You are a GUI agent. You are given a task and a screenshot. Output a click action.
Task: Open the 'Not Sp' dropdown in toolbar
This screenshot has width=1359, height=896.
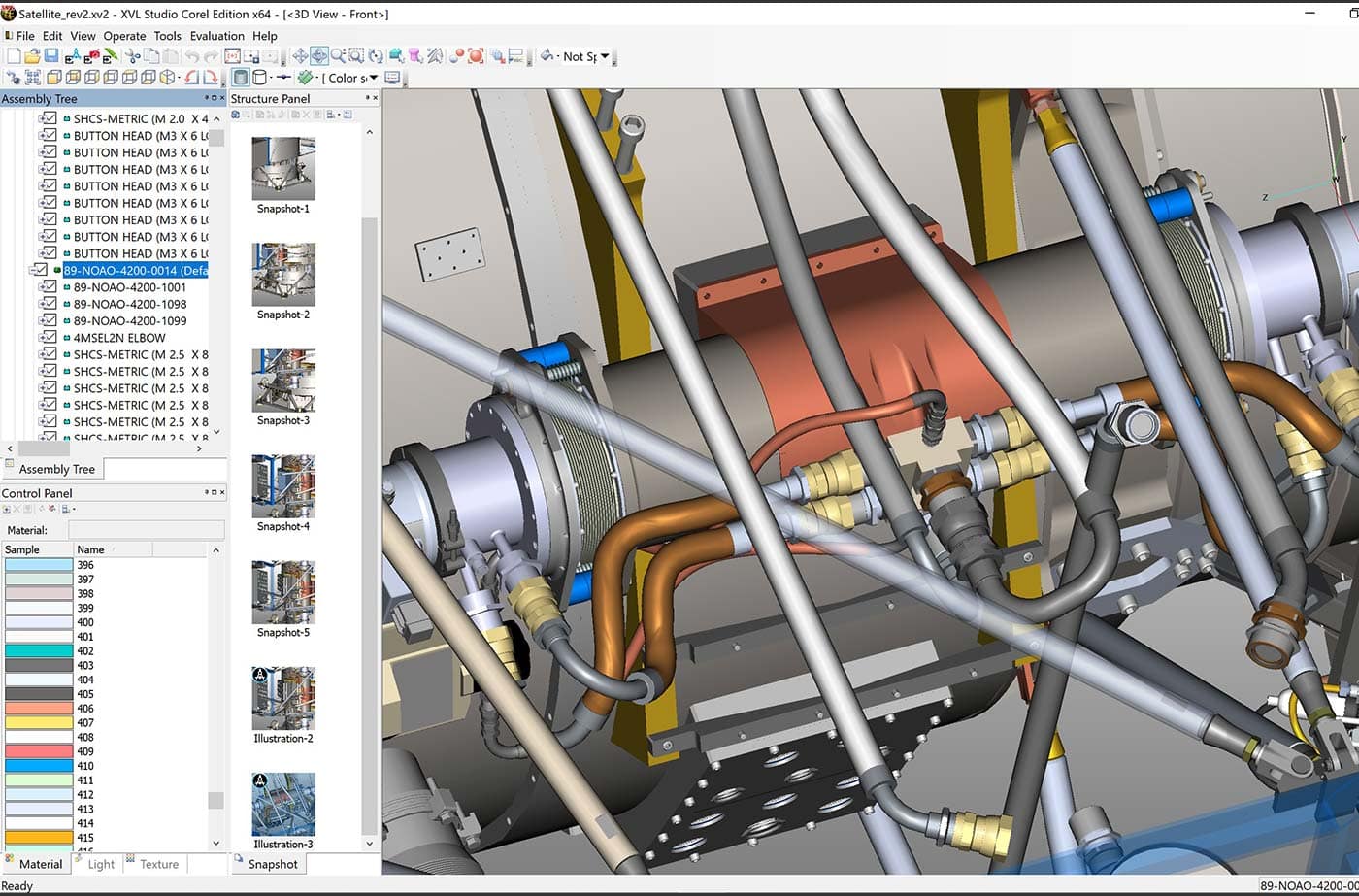605,56
